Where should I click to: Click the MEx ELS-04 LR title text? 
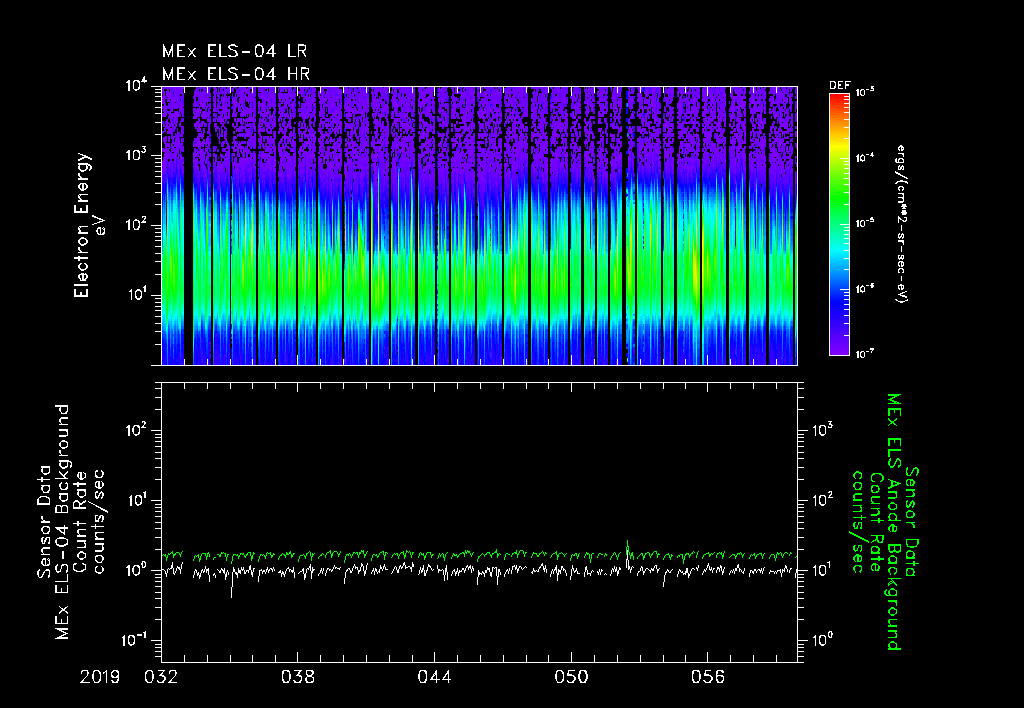point(235,50)
